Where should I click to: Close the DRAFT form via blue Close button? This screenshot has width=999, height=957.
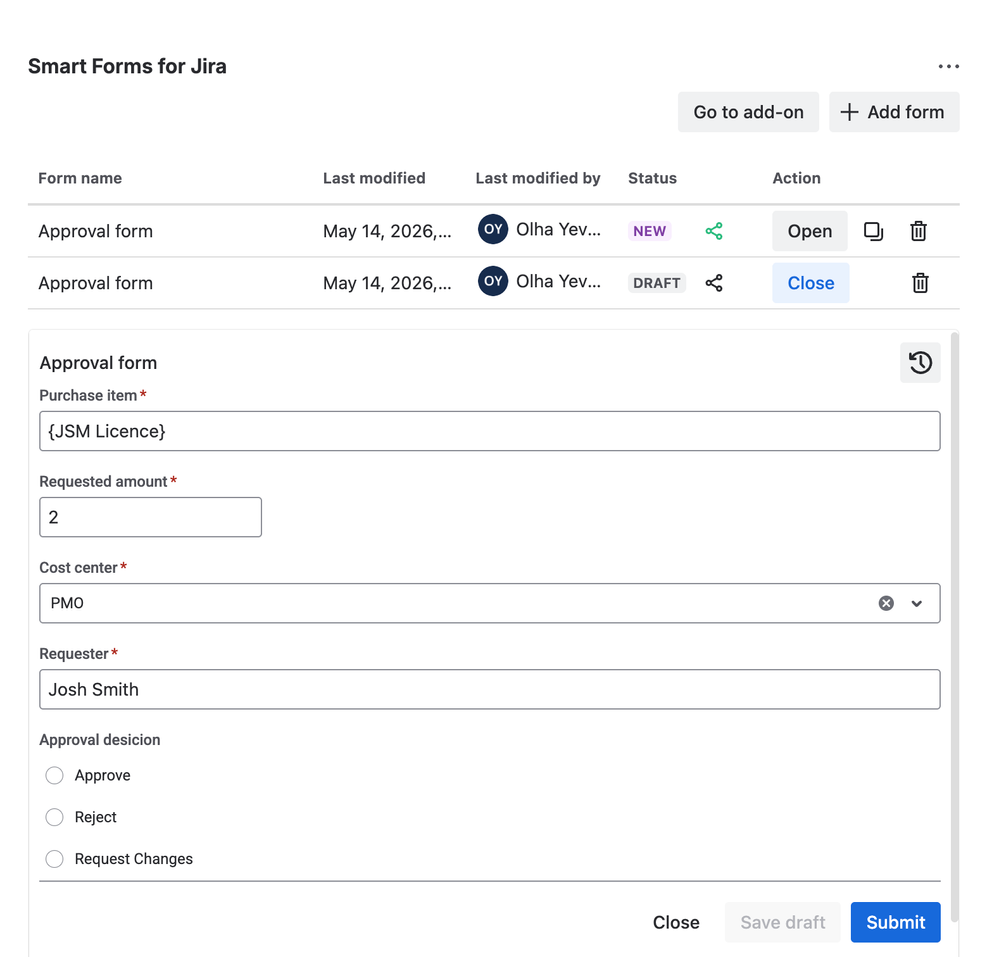click(x=810, y=283)
